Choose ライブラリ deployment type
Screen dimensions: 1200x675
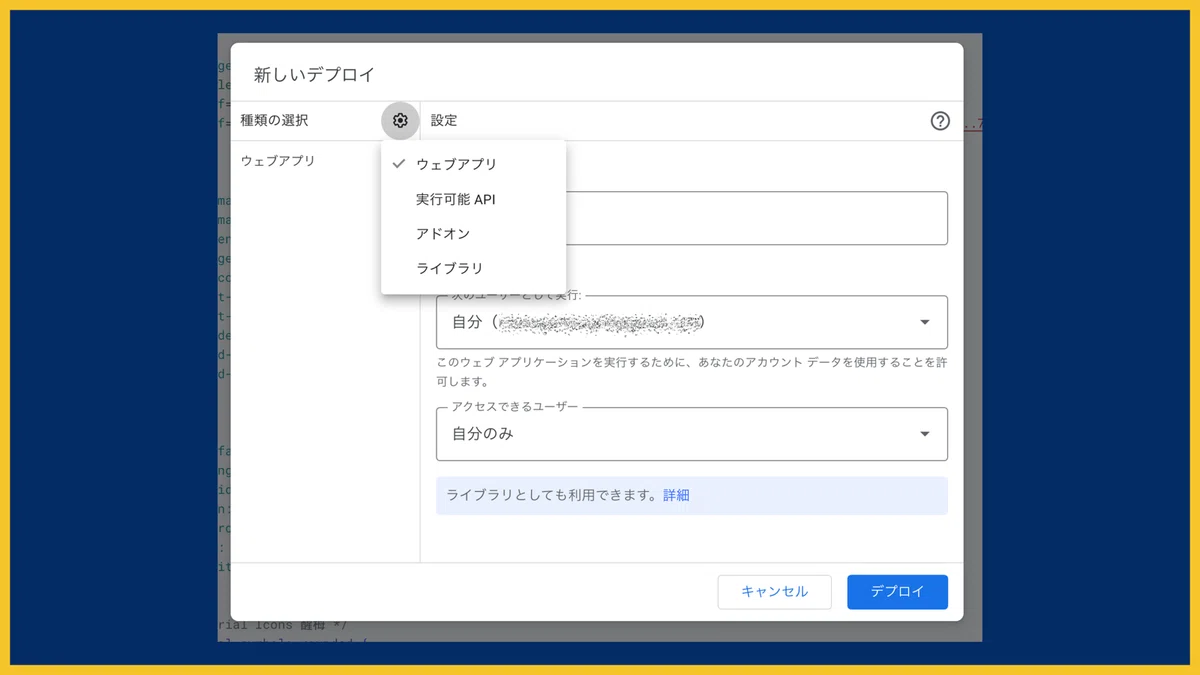coord(473,268)
